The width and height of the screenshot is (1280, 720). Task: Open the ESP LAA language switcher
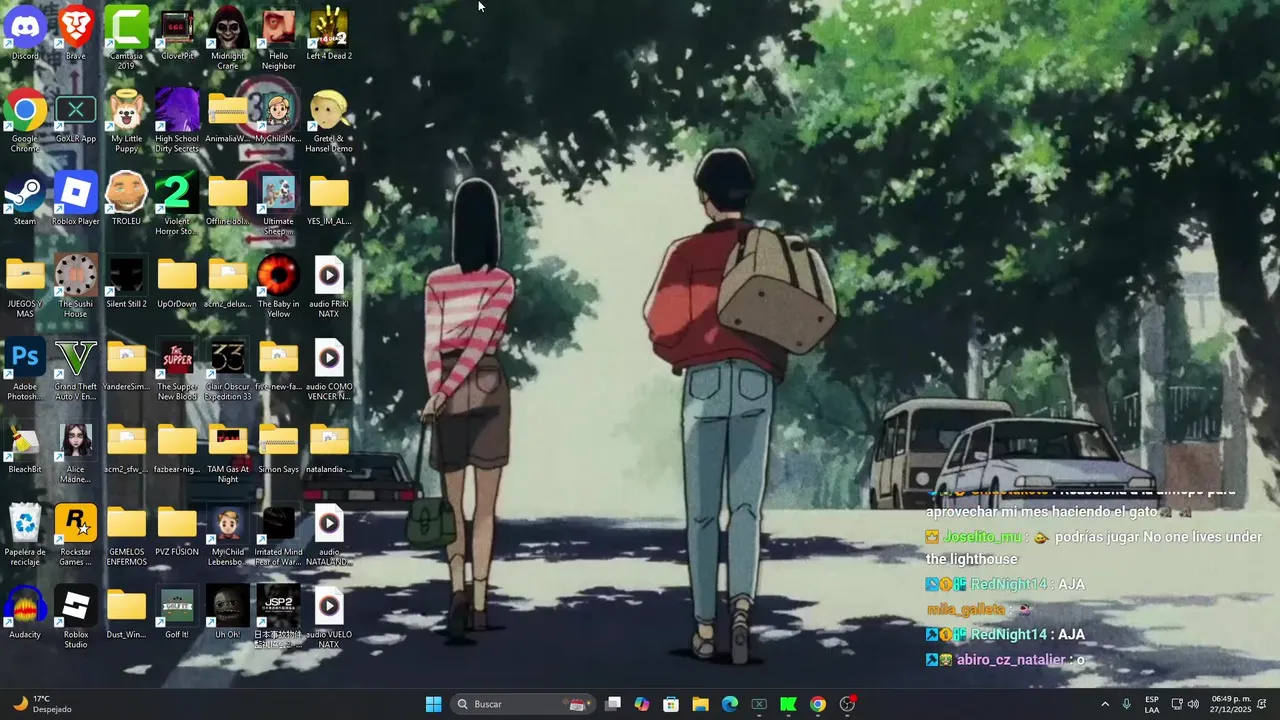1152,704
